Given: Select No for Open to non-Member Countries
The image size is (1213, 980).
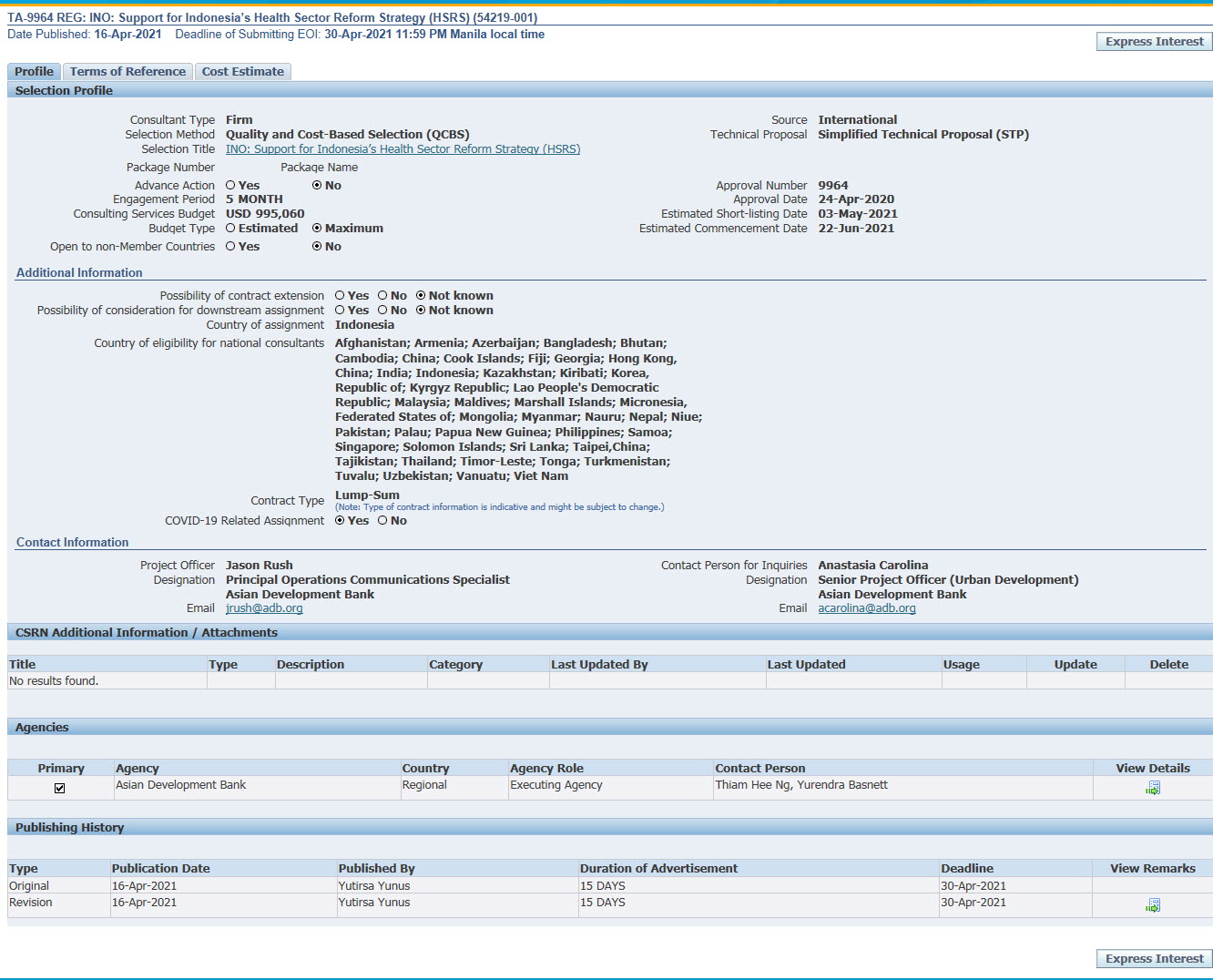Looking at the screenshot, I should (x=317, y=246).
